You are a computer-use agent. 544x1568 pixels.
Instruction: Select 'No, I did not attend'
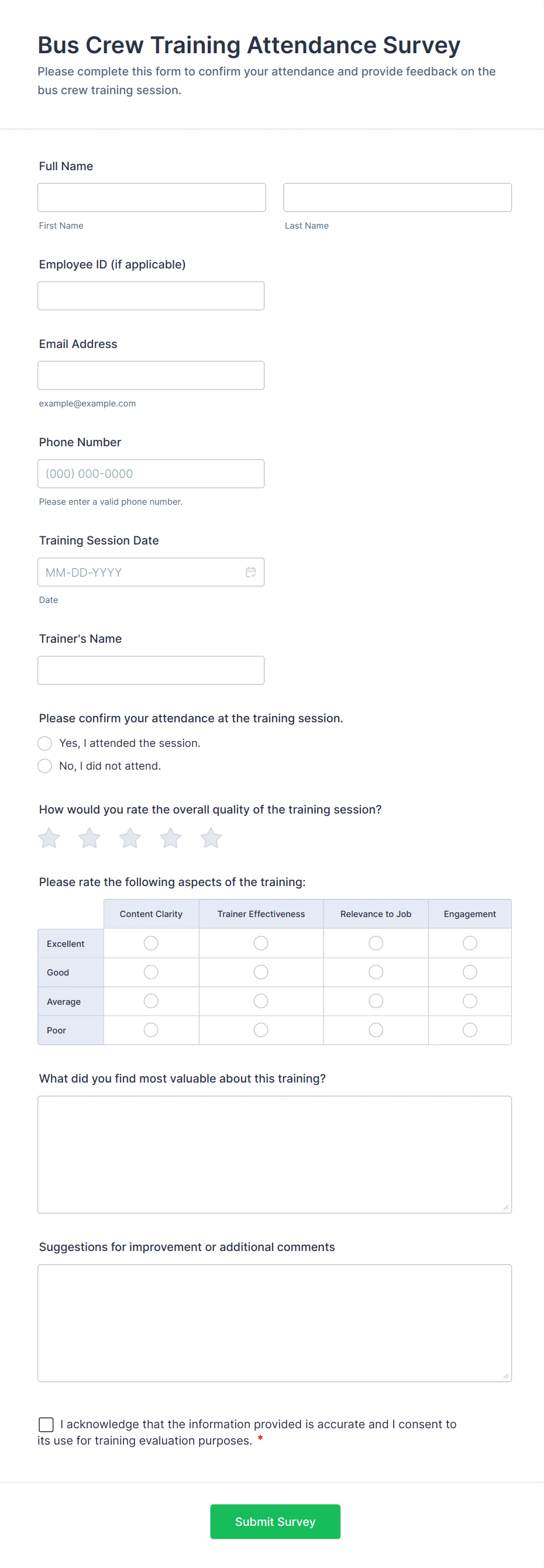click(45, 766)
